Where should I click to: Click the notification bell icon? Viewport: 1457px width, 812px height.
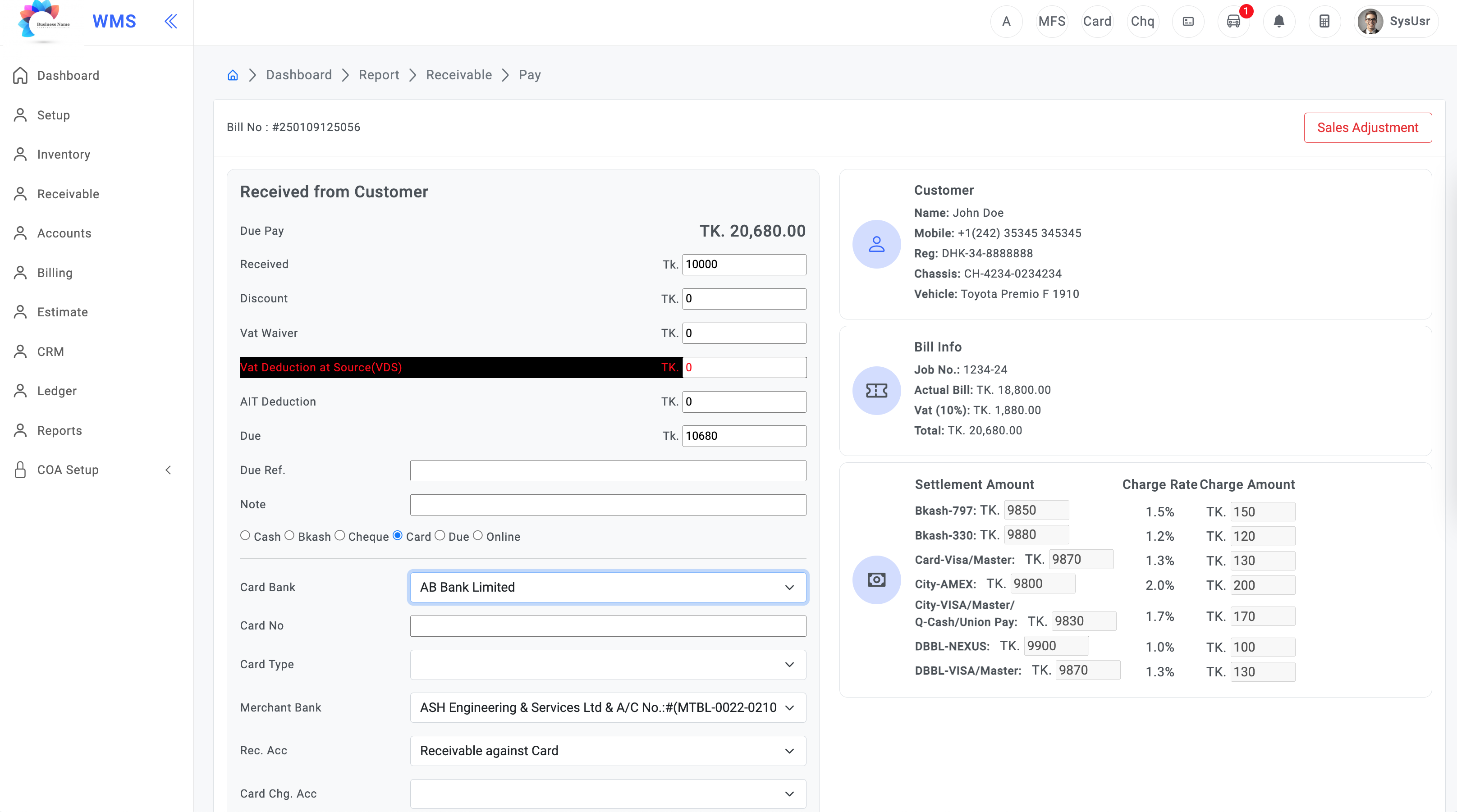point(1279,22)
